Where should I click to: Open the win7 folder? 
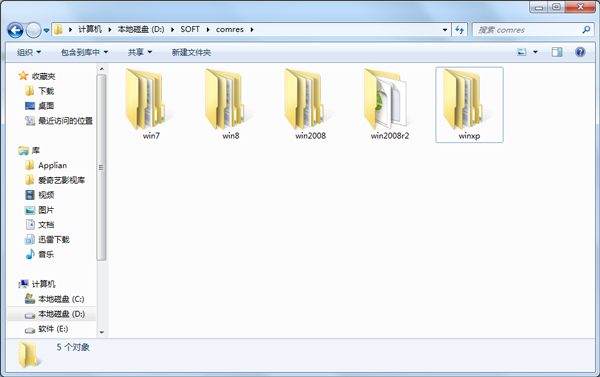(x=150, y=103)
